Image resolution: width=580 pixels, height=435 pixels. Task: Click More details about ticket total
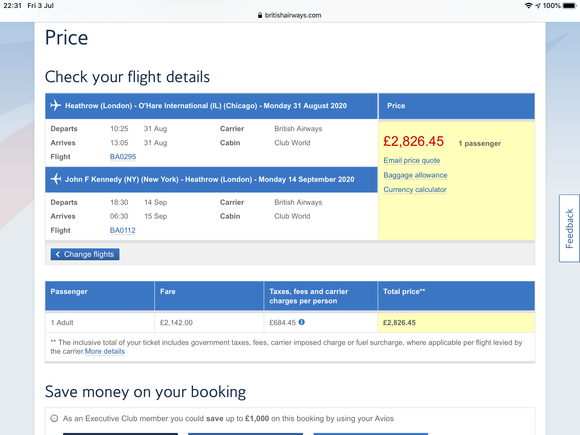point(105,351)
